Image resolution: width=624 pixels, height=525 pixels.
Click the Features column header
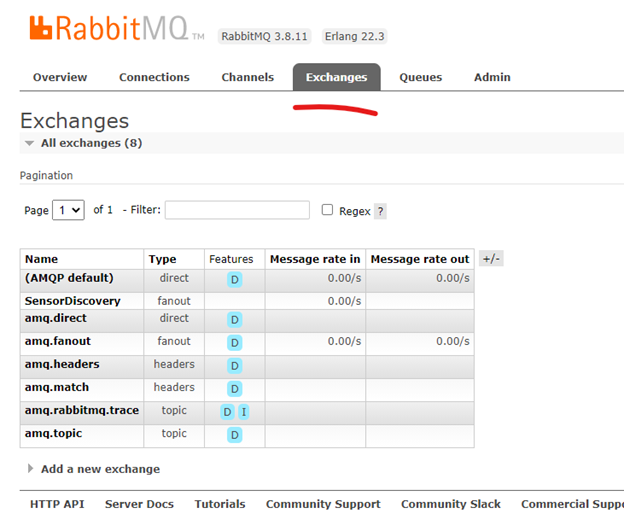coord(231,259)
